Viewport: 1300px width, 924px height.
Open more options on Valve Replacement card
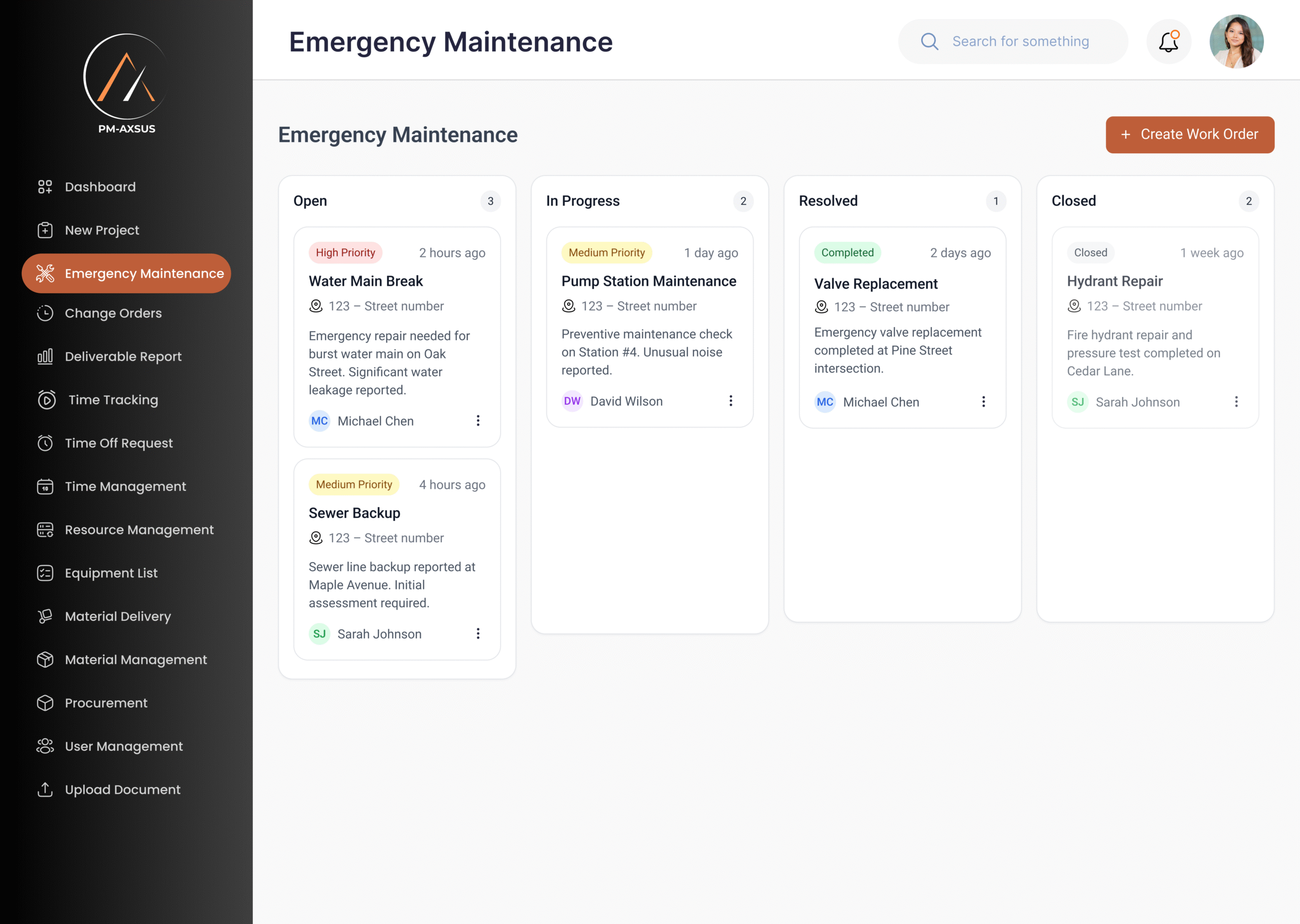point(983,402)
